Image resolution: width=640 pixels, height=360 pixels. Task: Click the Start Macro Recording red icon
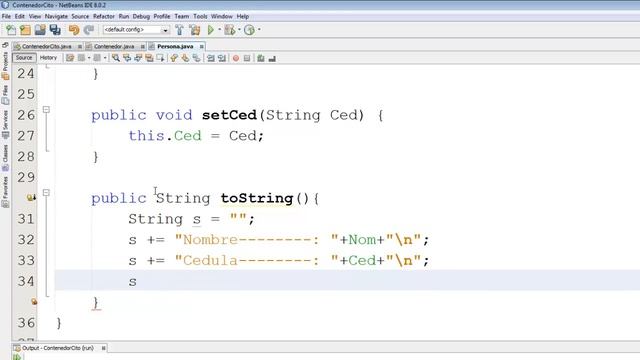[x=236, y=58]
